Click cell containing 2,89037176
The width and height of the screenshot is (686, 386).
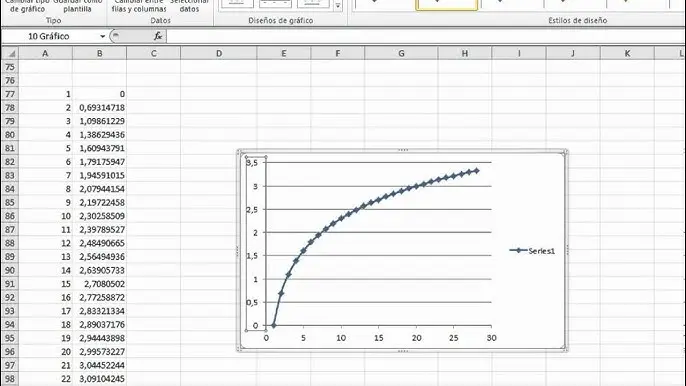point(99,325)
